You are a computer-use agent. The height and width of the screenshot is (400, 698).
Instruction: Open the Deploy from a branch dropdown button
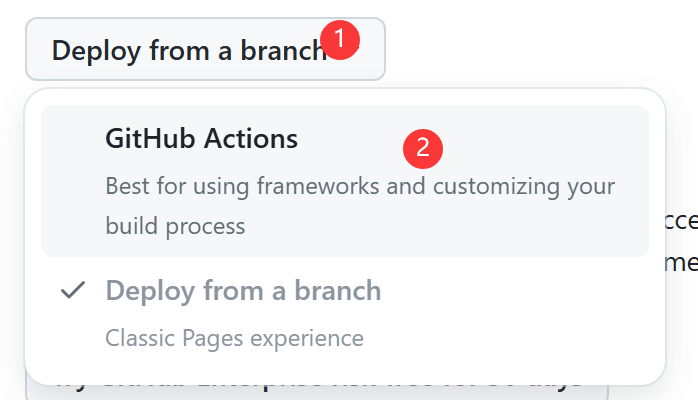[x=205, y=49]
